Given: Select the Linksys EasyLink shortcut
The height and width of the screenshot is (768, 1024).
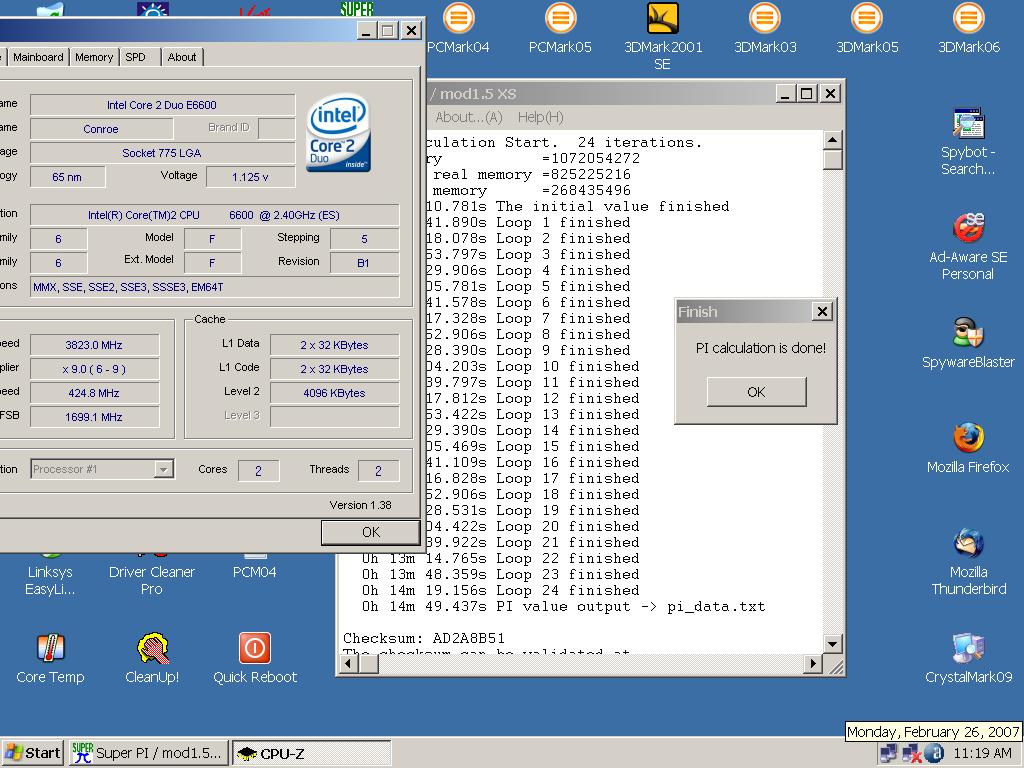Looking at the screenshot, I should pos(50,575).
